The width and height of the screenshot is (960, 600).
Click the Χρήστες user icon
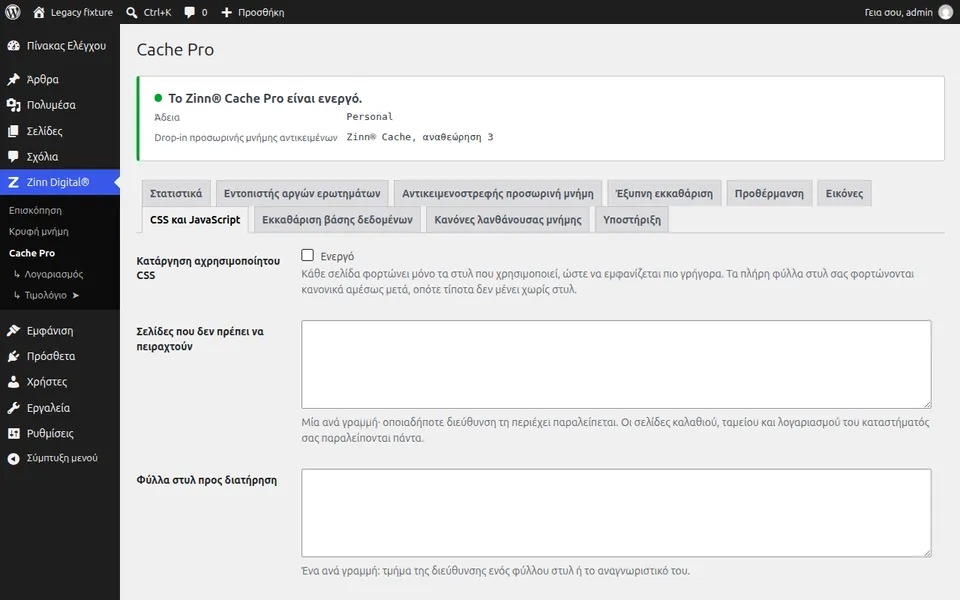pos(13,382)
